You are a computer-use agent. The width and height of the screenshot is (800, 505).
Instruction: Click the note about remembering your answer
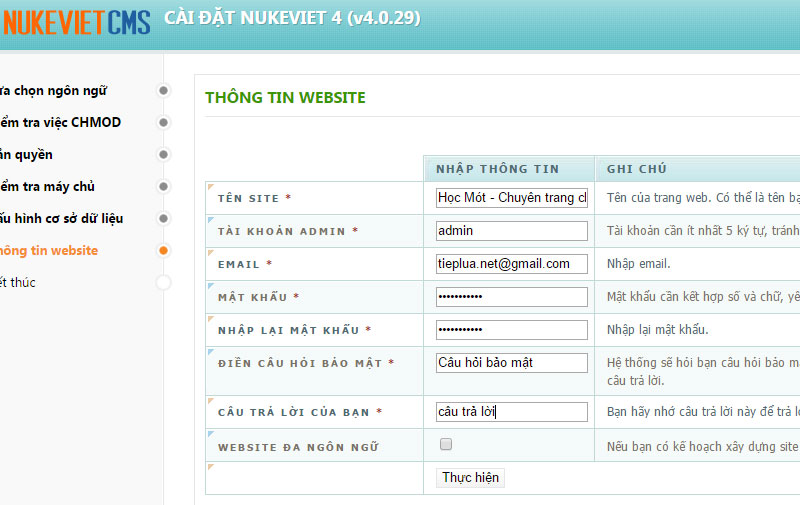coord(703,411)
